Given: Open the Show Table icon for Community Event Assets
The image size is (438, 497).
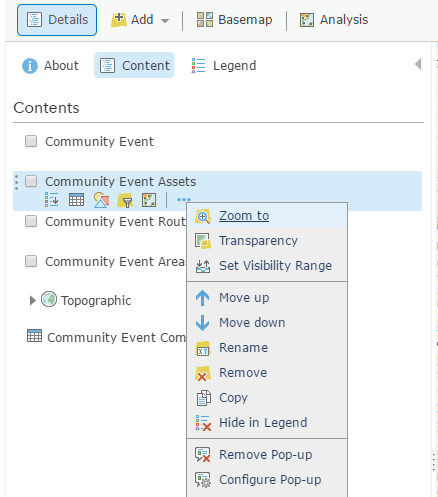Looking at the screenshot, I should [76, 200].
